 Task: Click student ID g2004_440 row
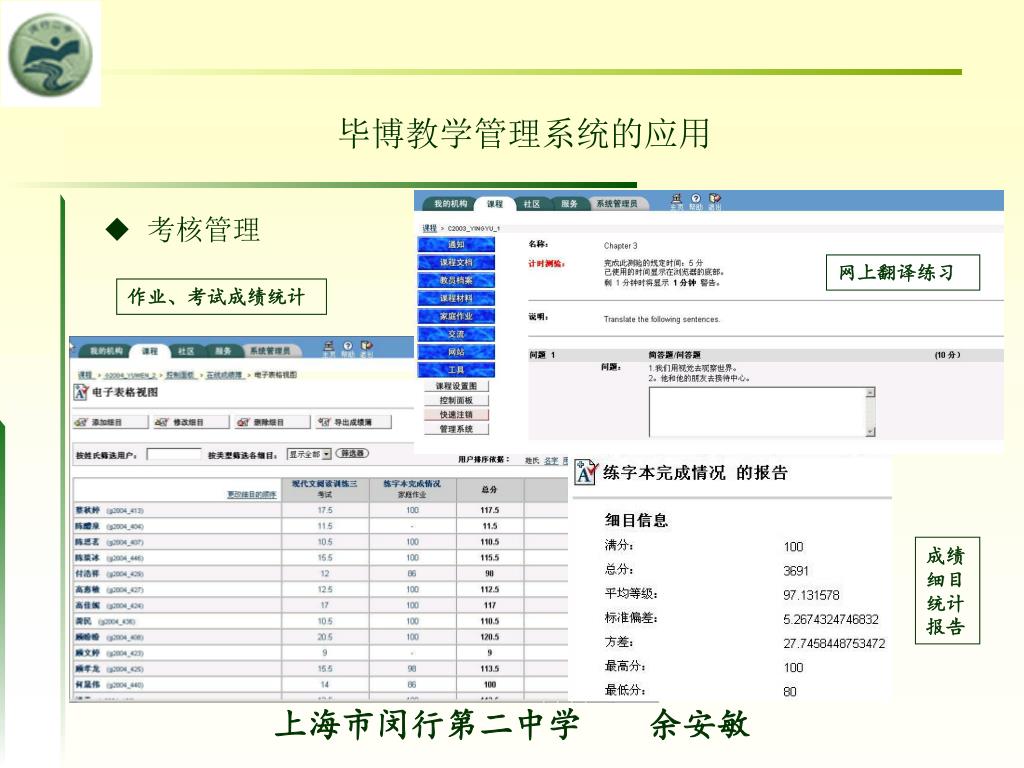point(124,685)
